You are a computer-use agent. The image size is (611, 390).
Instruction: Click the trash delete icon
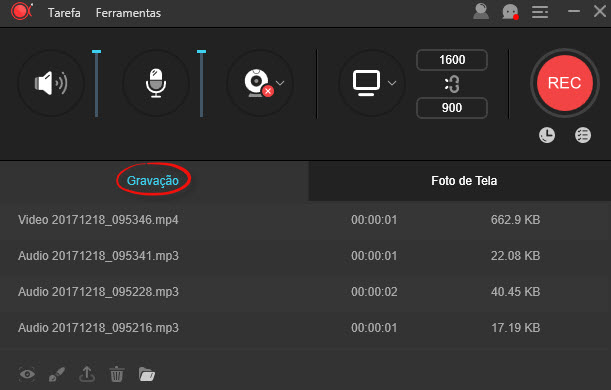117,374
